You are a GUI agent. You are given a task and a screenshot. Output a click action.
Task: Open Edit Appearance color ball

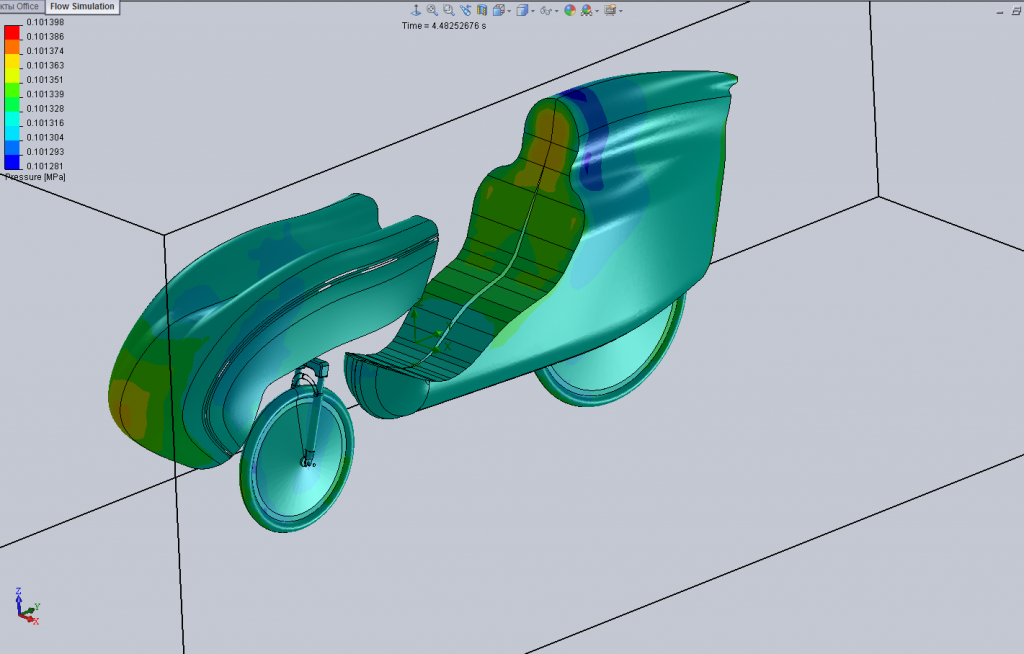click(570, 10)
